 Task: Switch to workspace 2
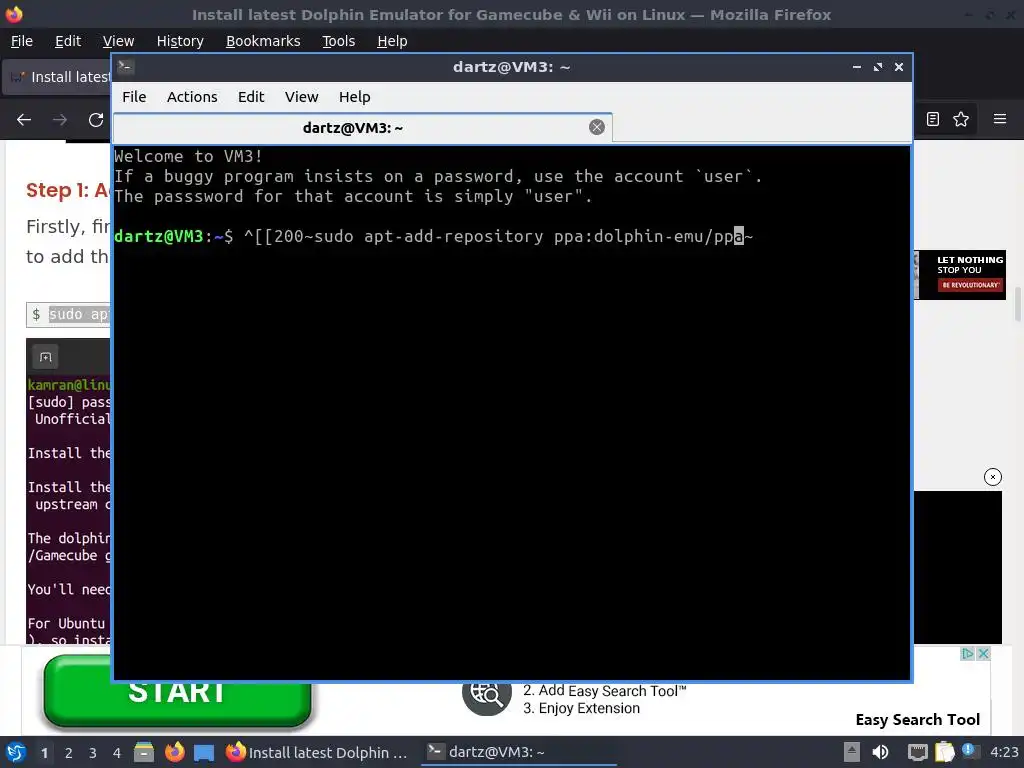(69, 753)
